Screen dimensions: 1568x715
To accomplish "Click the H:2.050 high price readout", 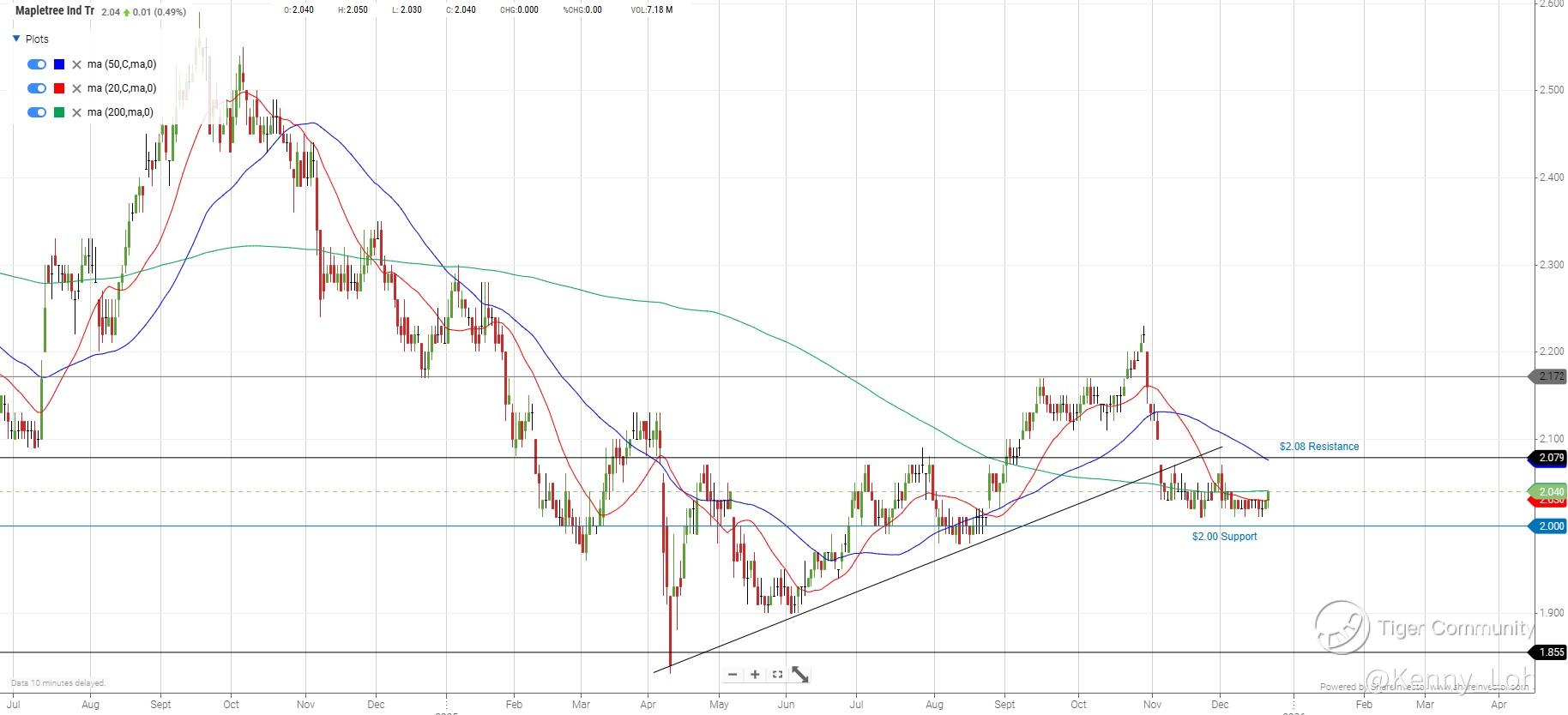I will [x=353, y=10].
